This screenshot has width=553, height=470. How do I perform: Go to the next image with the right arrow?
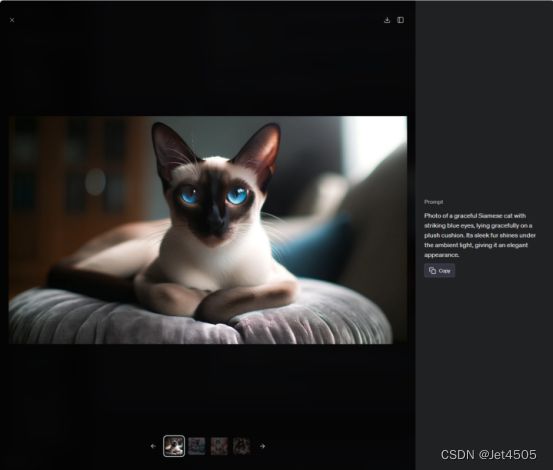pos(262,446)
